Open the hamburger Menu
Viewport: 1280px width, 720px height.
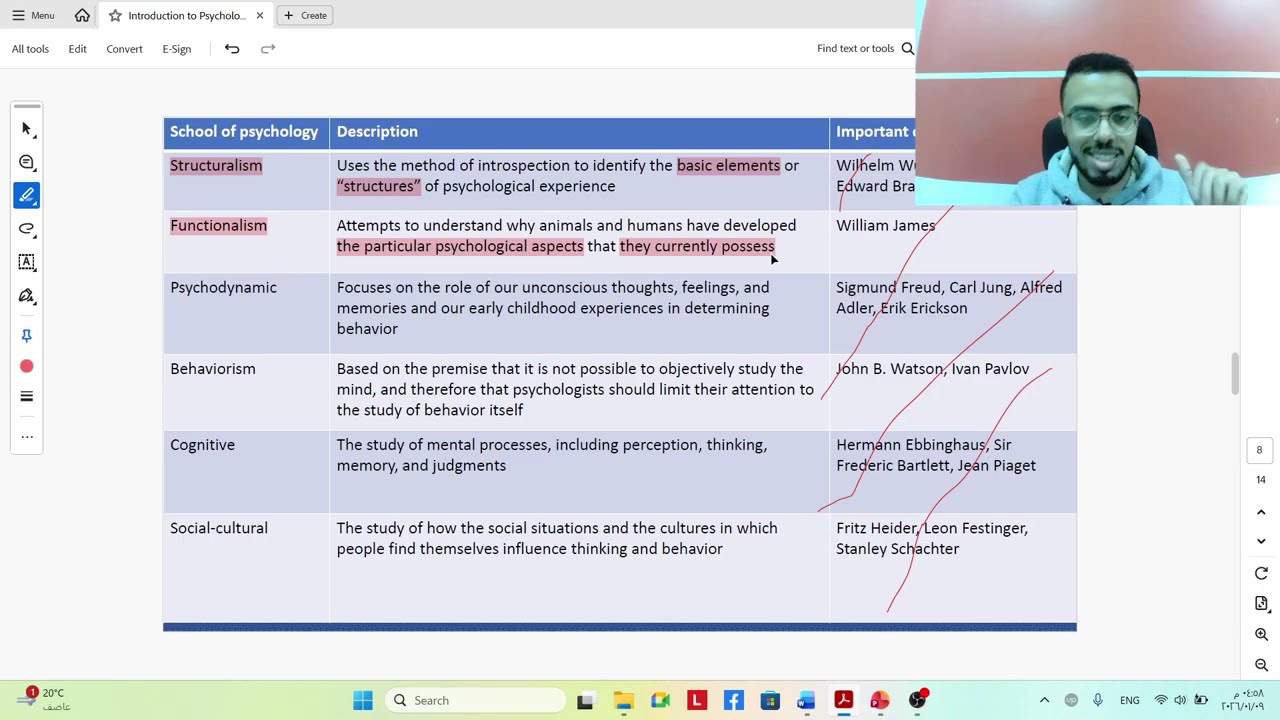[33, 15]
